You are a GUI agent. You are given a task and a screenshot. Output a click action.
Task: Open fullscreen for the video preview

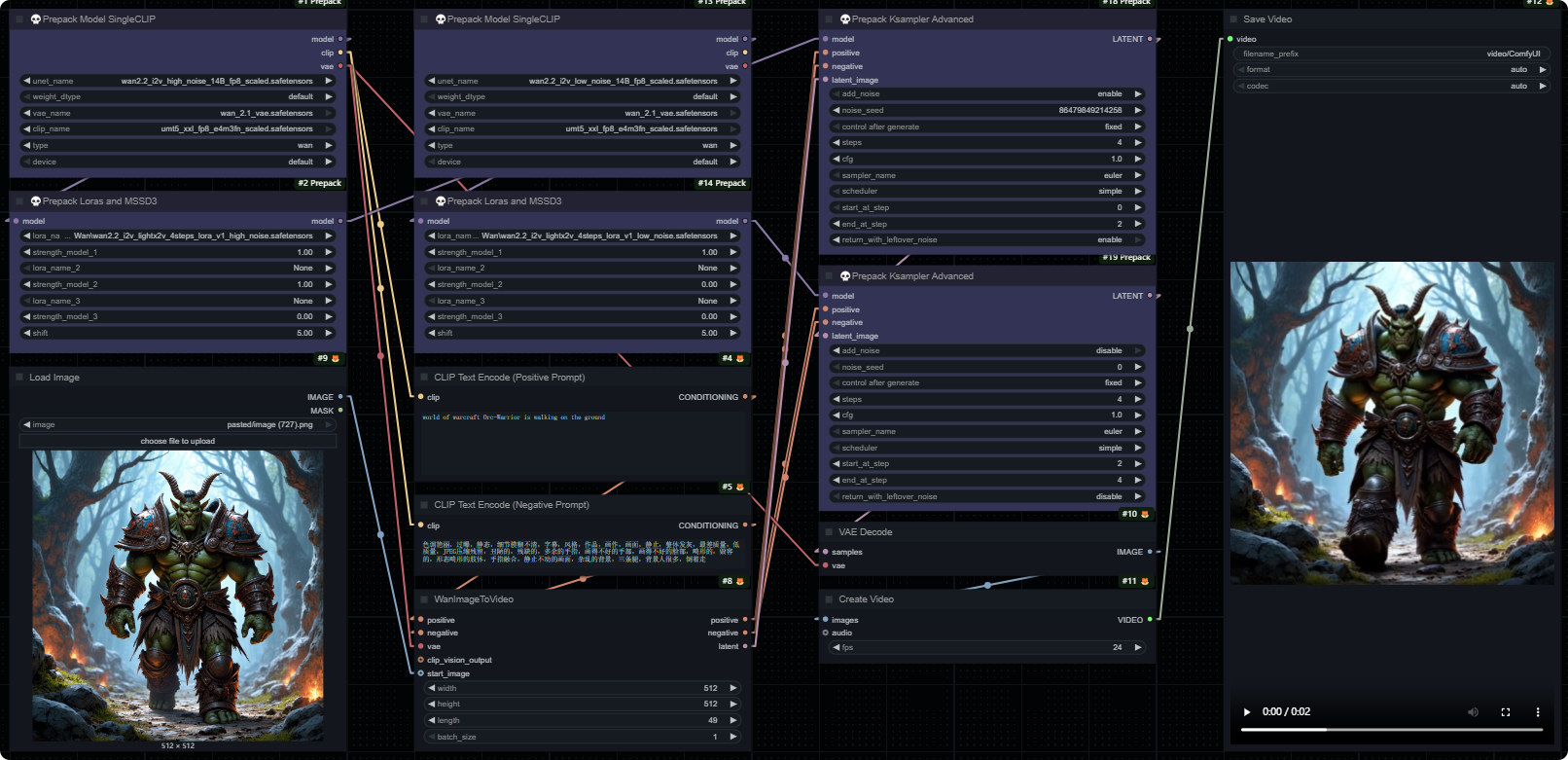tap(1506, 712)
